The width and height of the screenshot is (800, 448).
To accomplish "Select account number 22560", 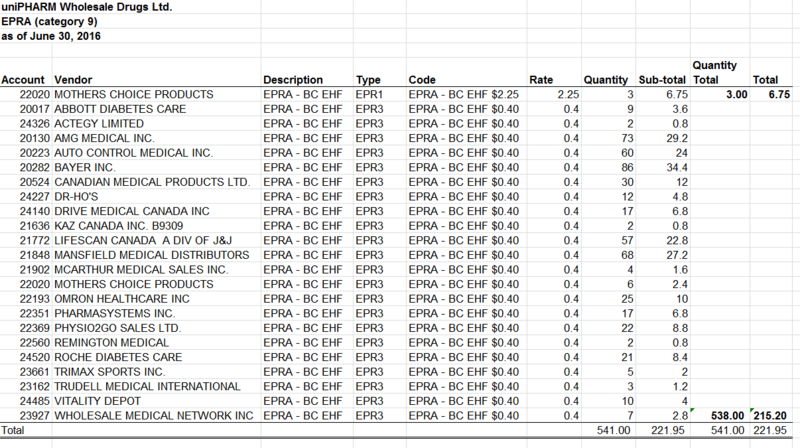I will coord(35,343).
